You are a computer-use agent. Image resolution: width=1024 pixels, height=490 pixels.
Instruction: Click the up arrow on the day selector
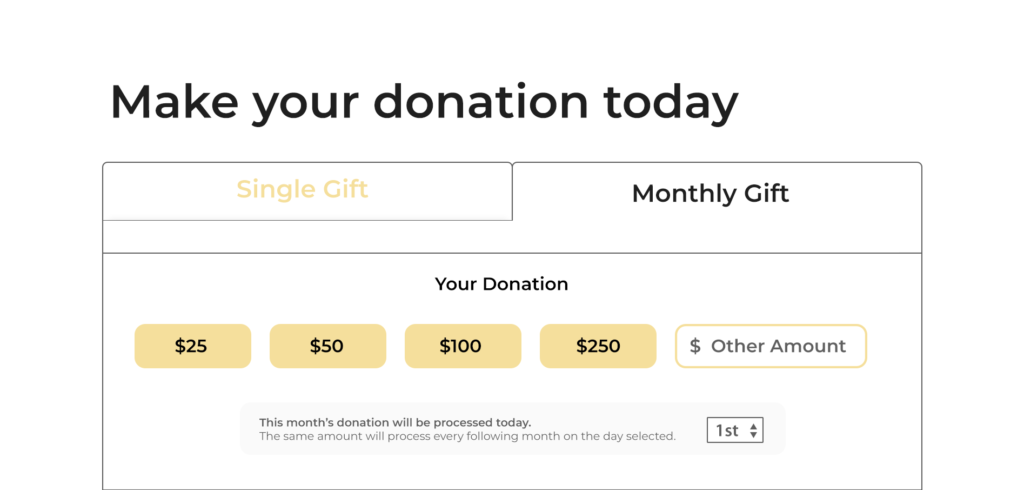(753, 425)
